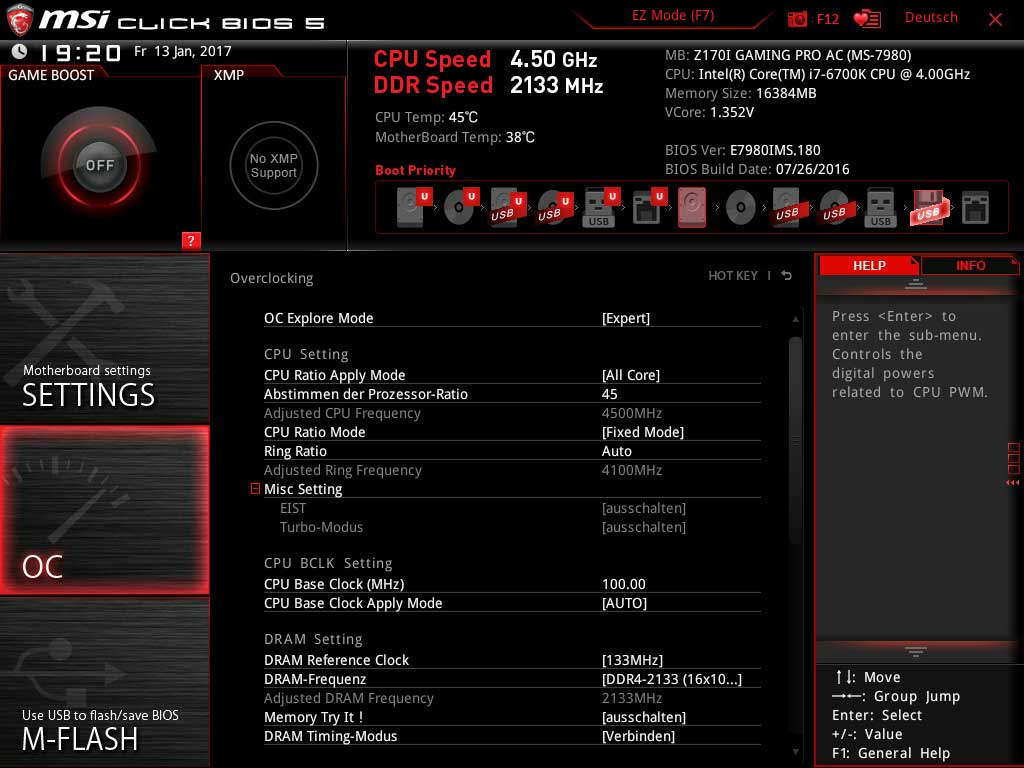
Task: Edit the Ring Ratio Auto field
Action: 616,451
